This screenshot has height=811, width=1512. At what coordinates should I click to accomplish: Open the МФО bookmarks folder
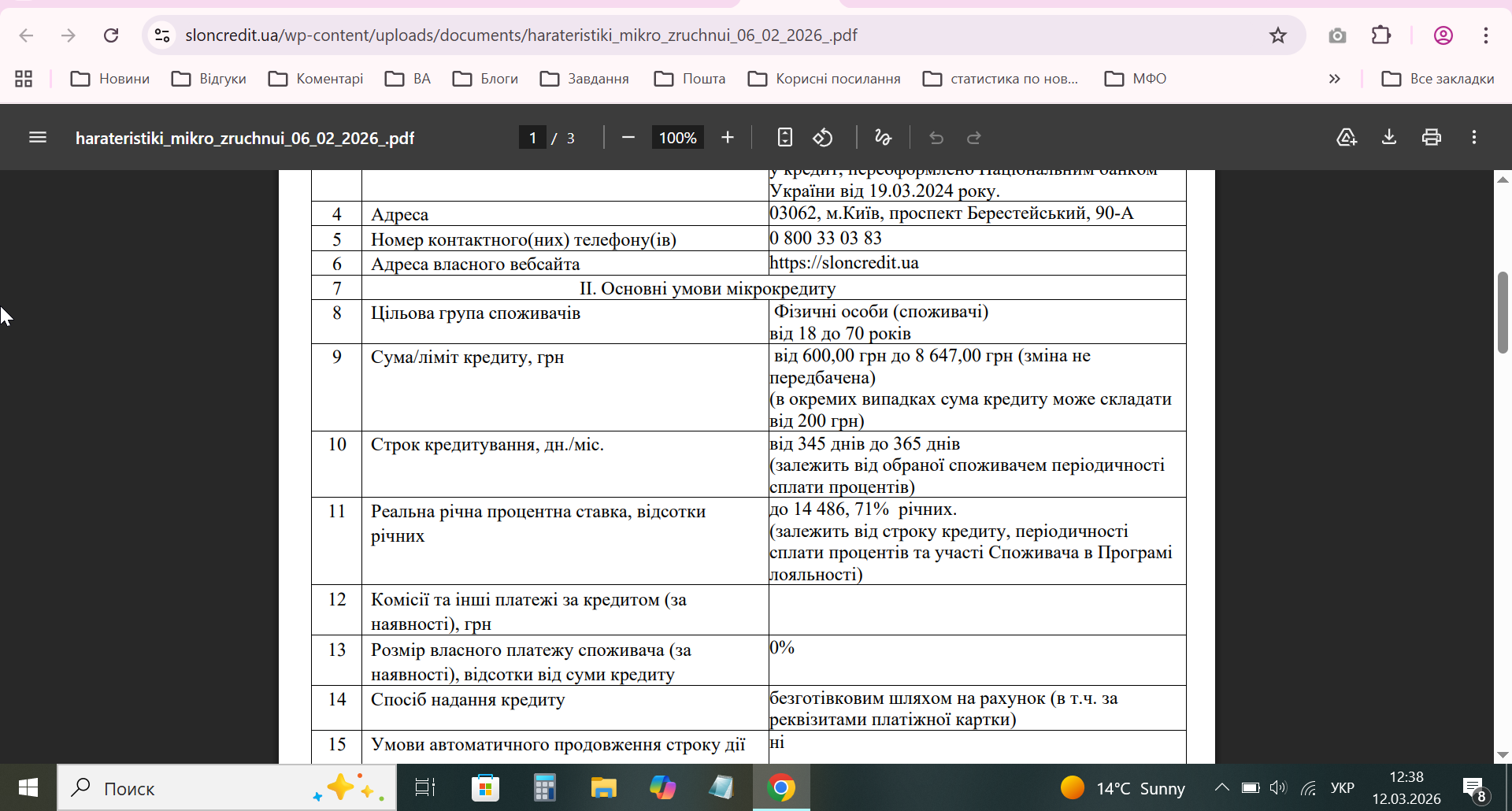coord(1136,79)
